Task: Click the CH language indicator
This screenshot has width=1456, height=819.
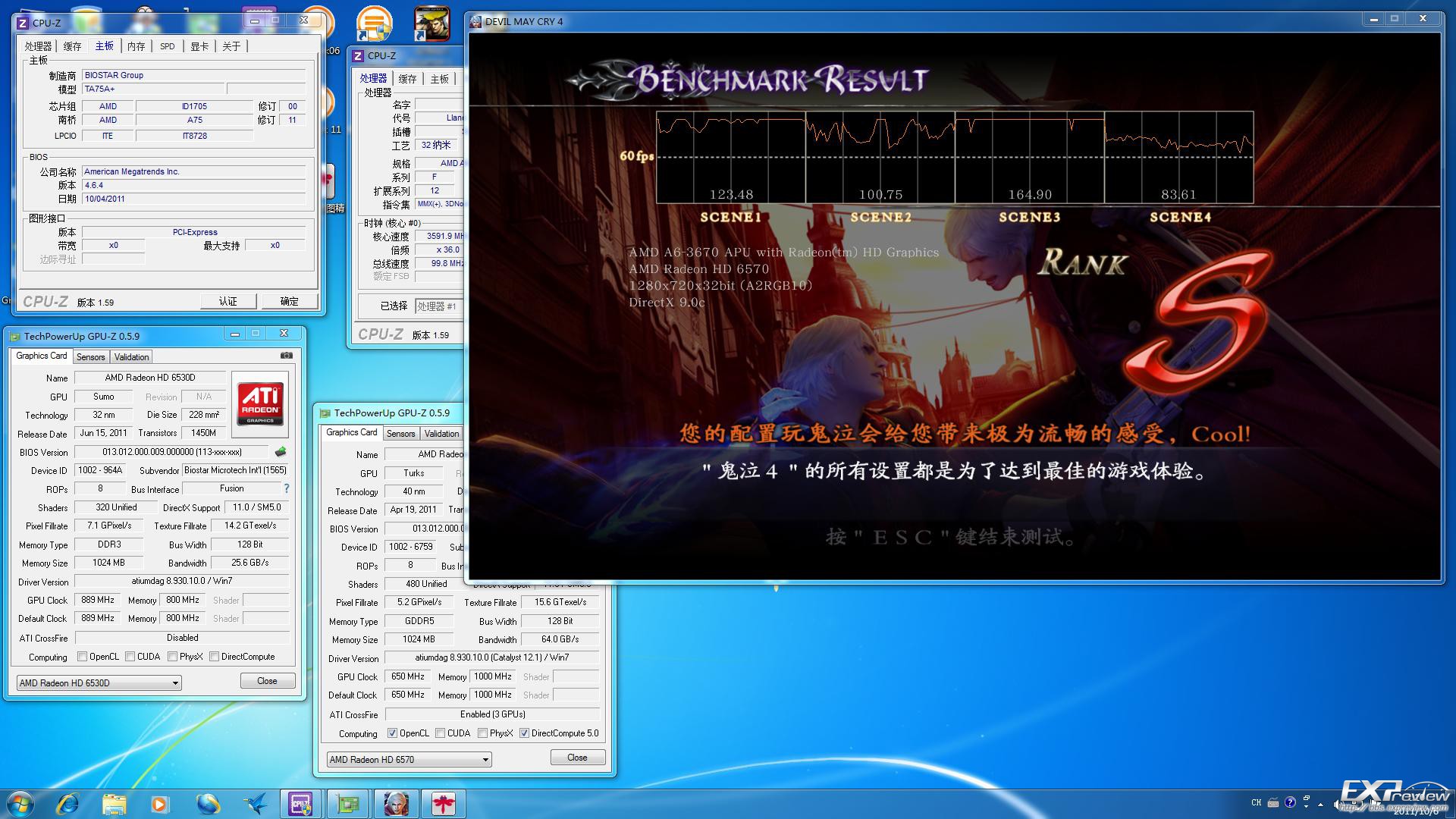Action: click(x=1257, y=802)
